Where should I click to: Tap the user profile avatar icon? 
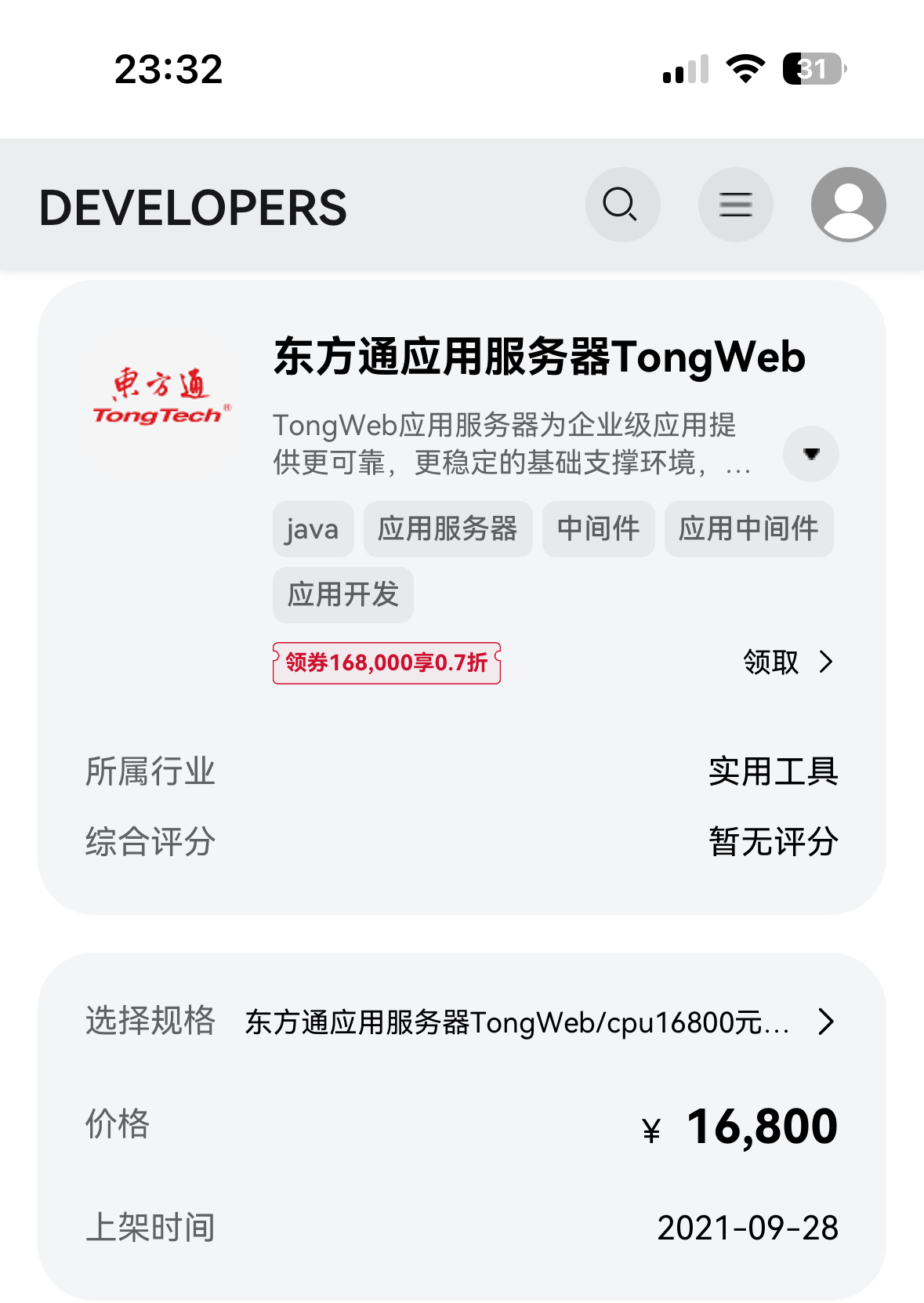pos(848,205)
